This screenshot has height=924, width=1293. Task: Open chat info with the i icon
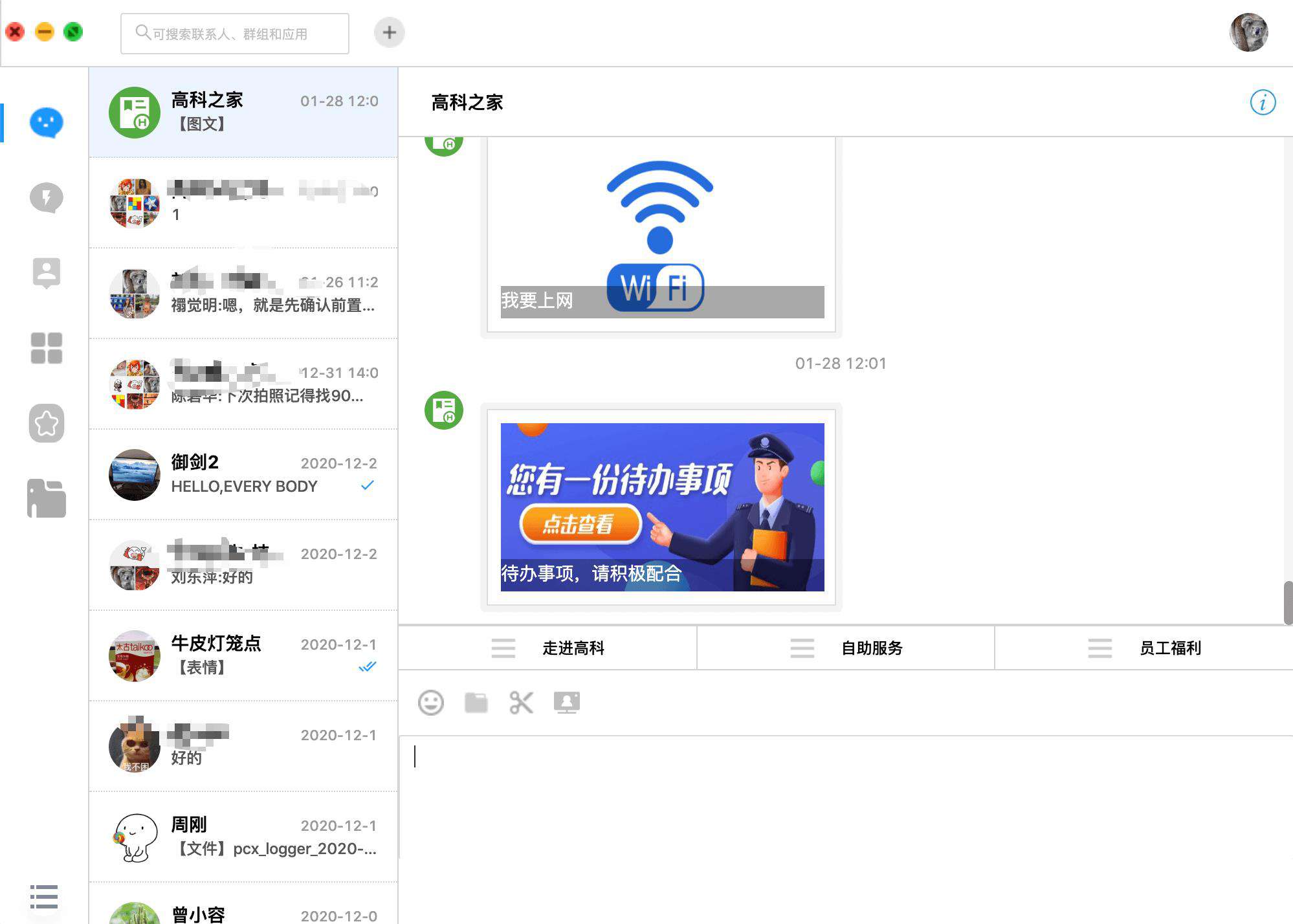point(1263,102)
